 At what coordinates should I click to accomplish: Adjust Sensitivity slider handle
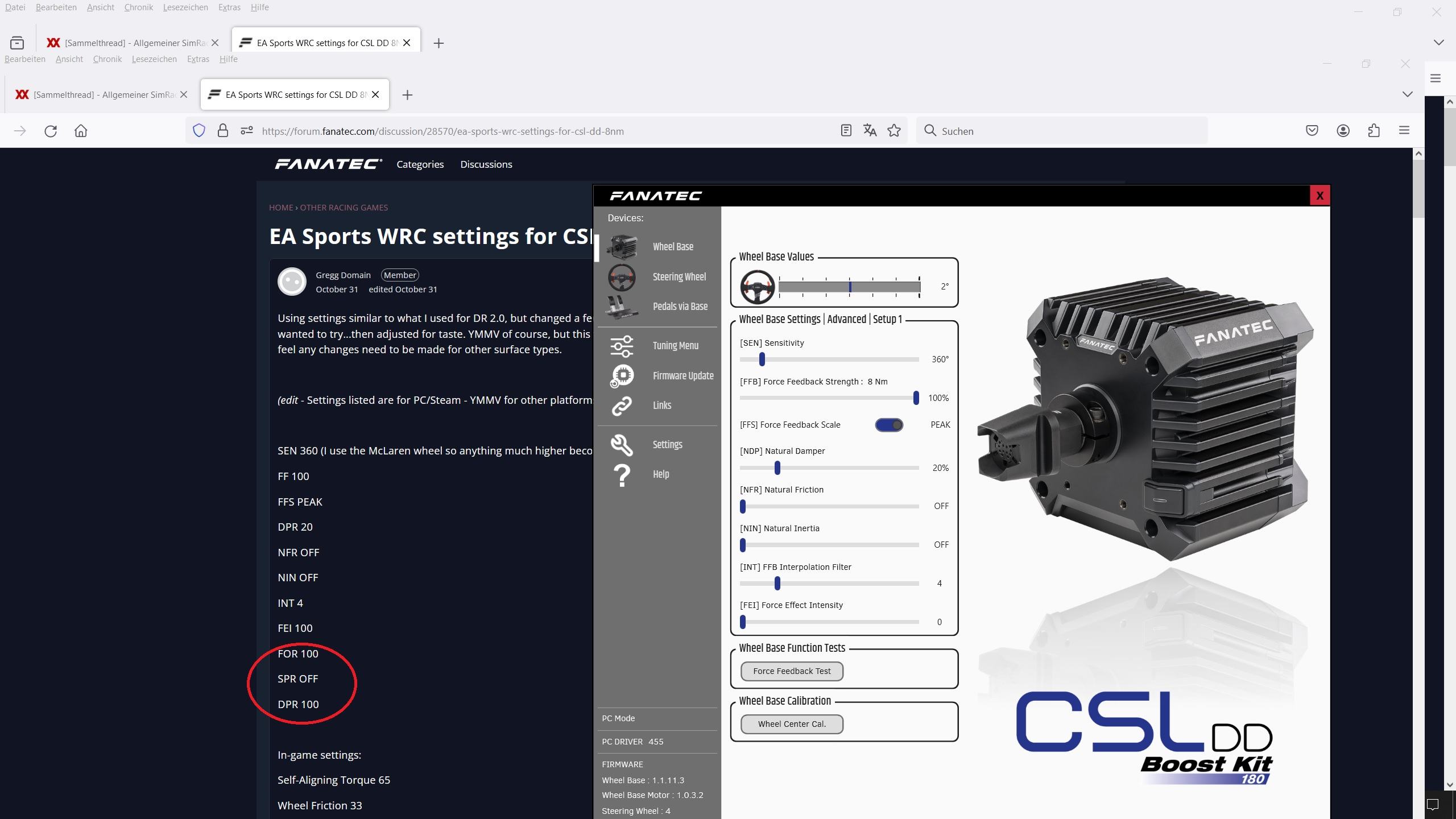point(762,359)
